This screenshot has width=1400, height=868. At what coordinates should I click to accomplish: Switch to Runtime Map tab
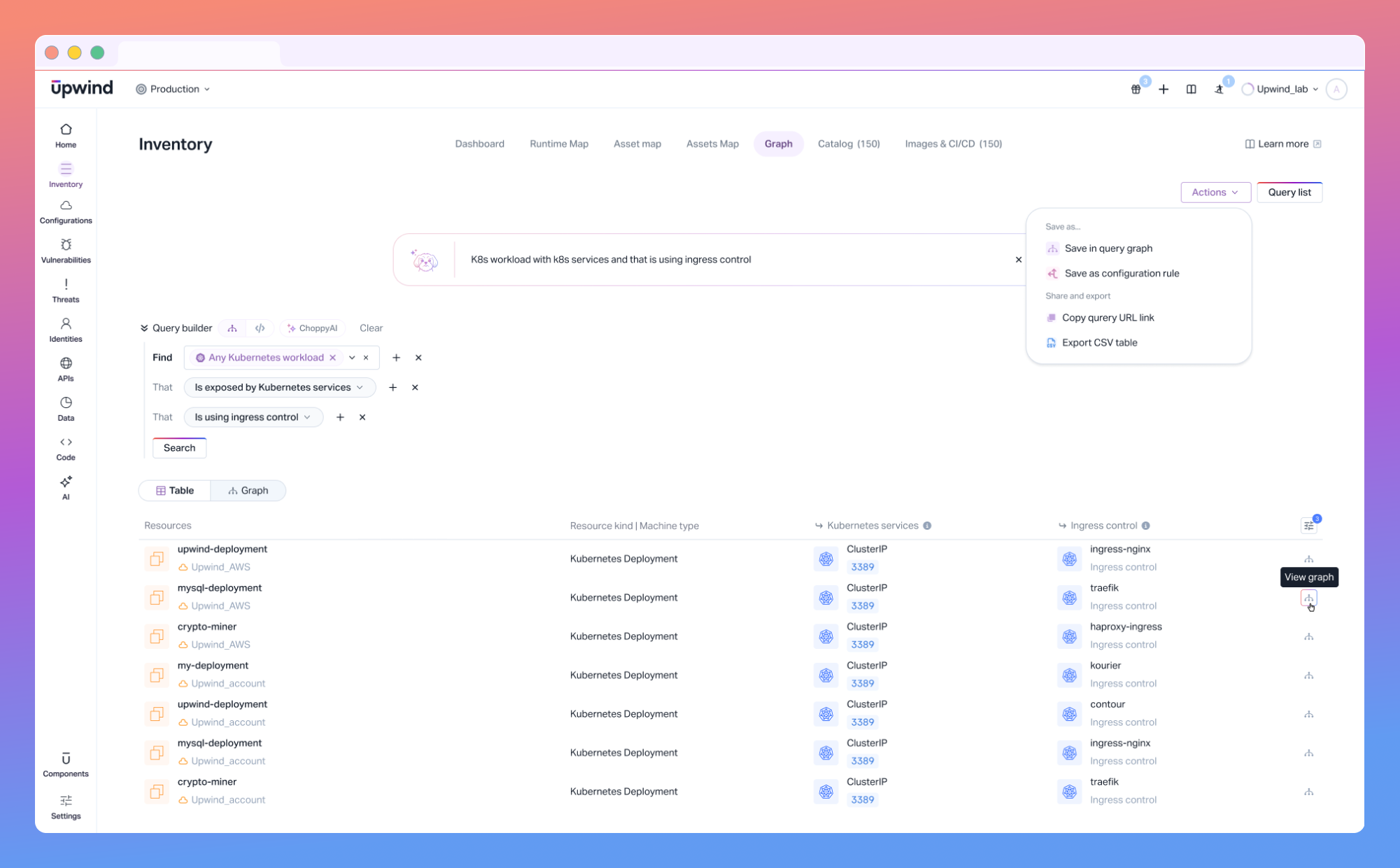[558, 144]
